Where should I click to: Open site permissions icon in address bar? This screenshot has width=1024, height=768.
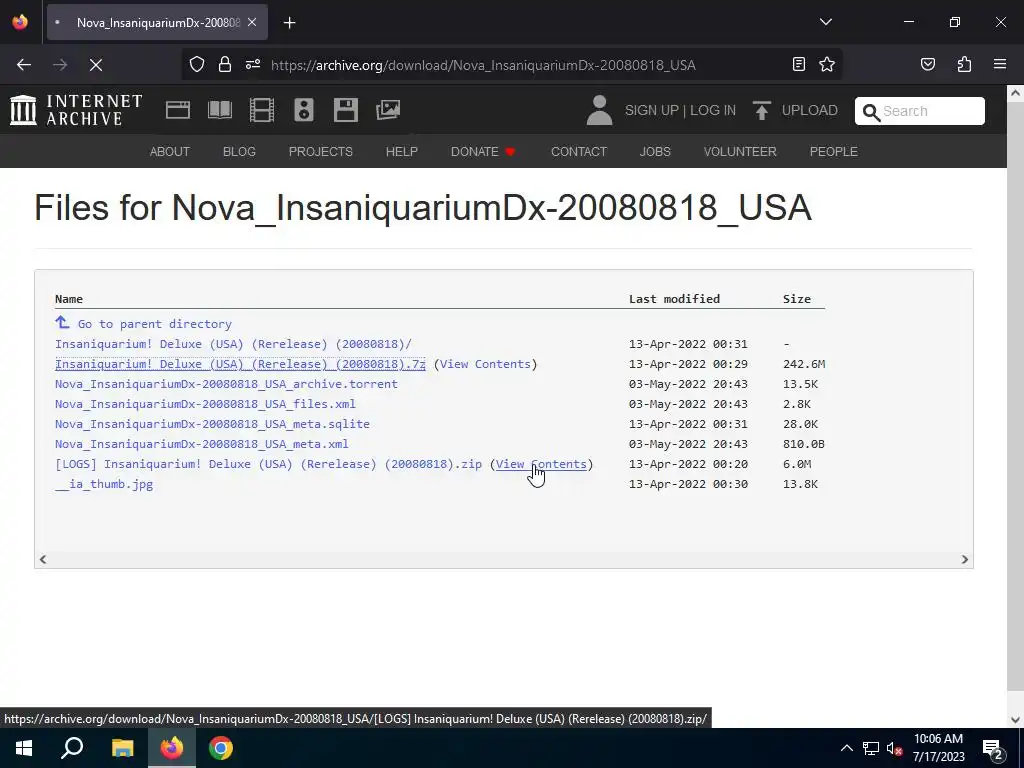(253, 64)
